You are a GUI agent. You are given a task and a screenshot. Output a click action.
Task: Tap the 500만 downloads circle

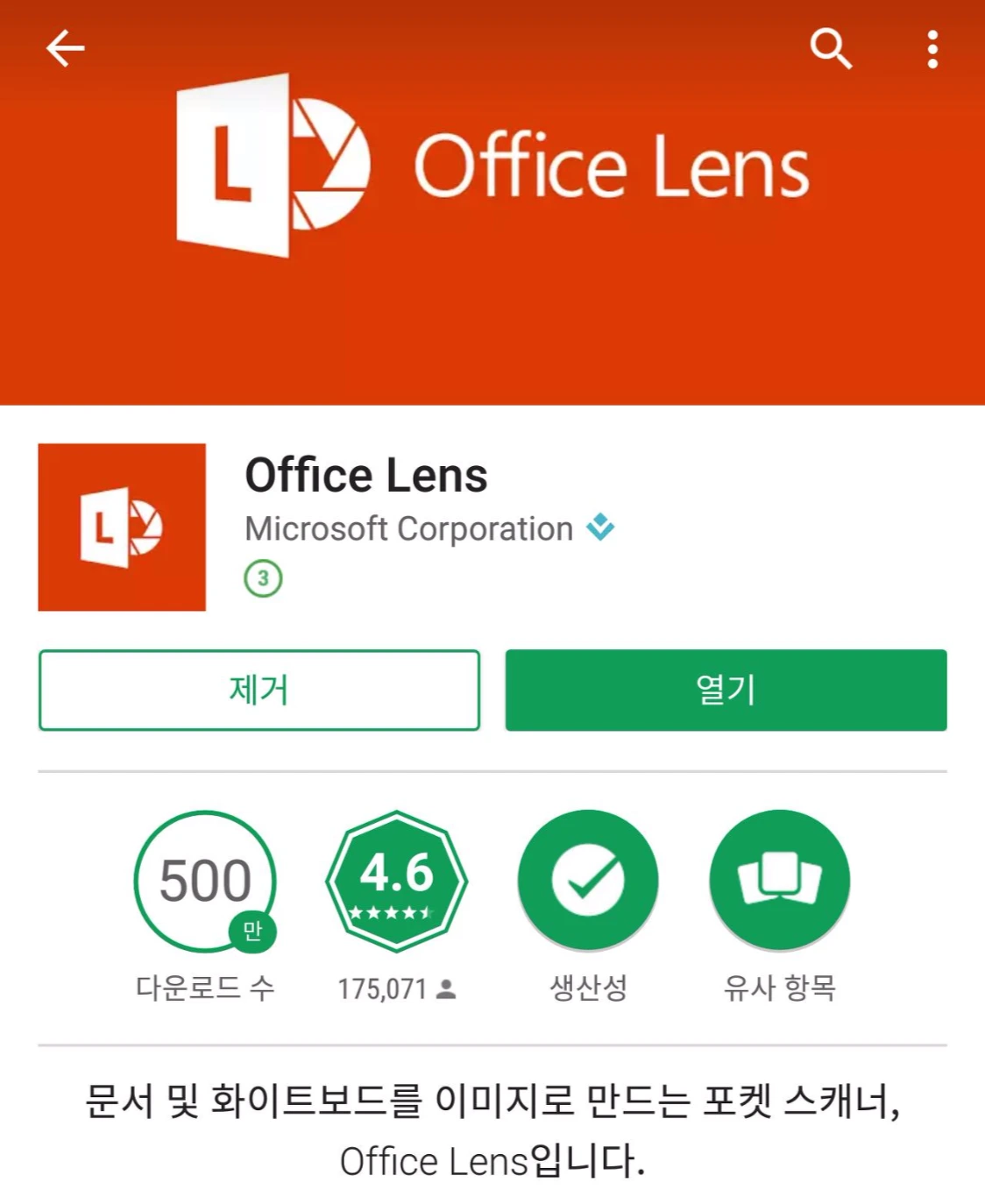pos(205,881)
